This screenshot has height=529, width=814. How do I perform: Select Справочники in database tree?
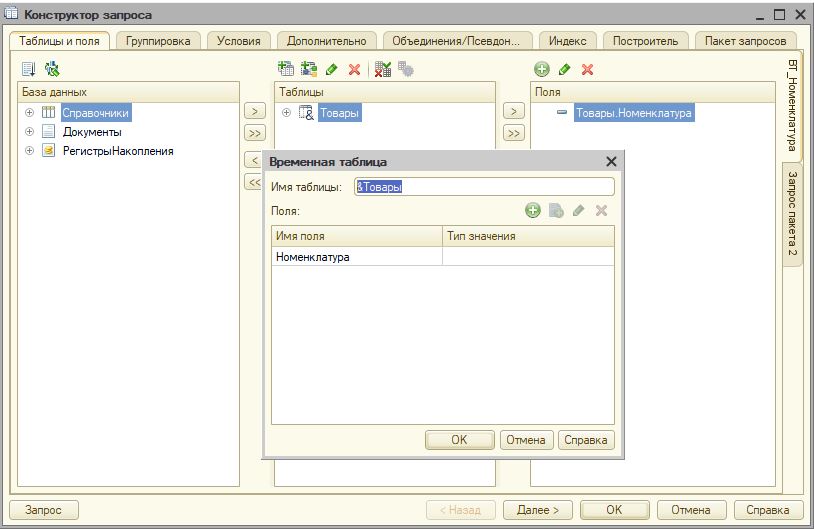coord(96,113)
